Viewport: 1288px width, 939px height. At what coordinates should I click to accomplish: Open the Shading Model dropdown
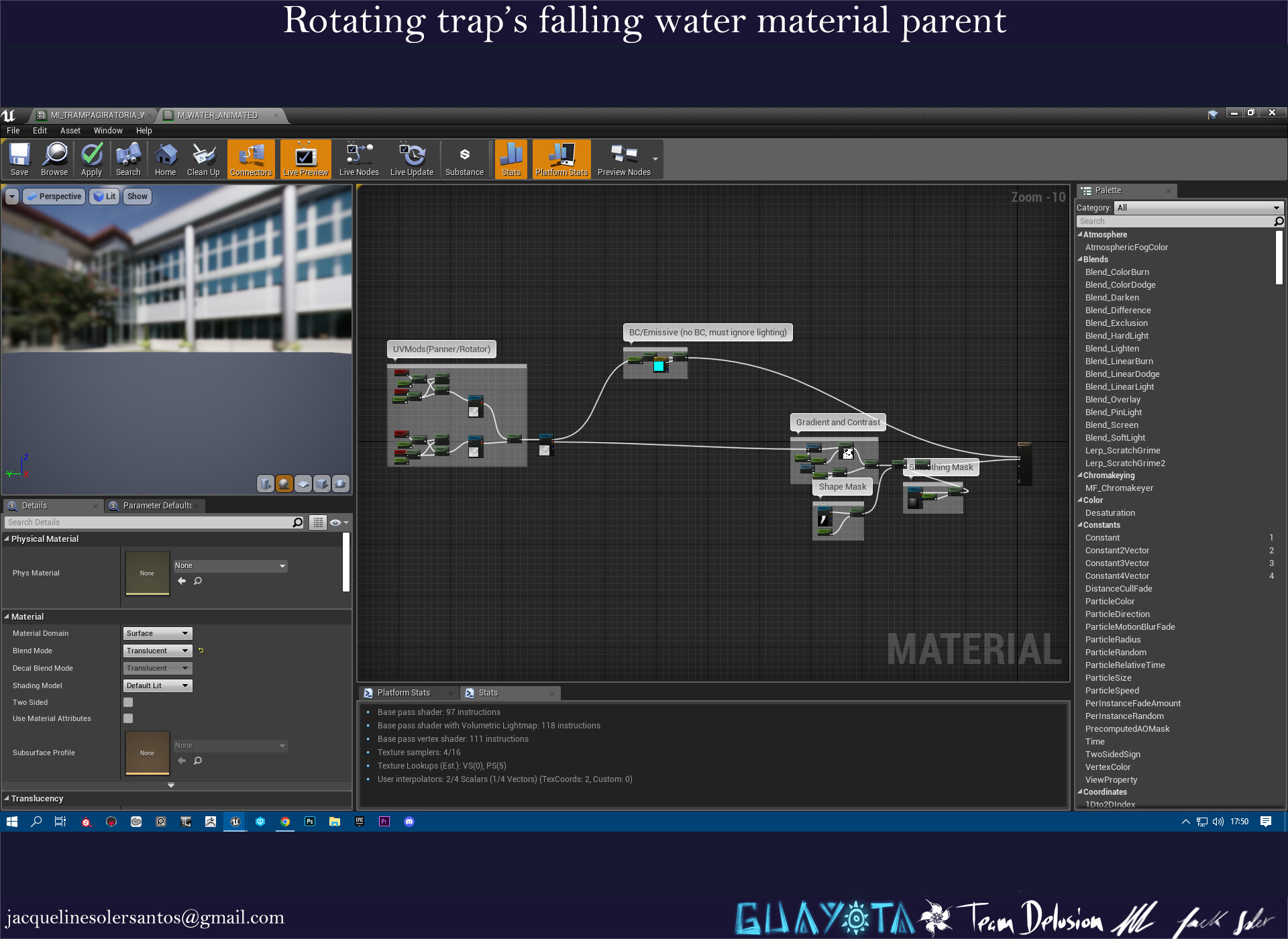point(157,685)
